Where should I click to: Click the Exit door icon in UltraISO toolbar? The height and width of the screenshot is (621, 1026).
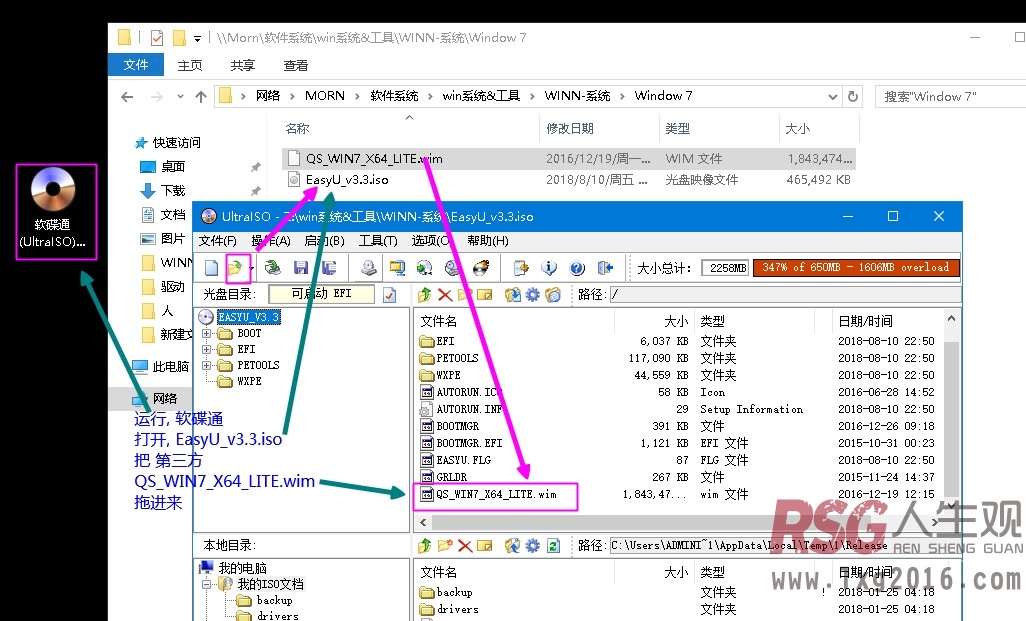pos(605,268)
